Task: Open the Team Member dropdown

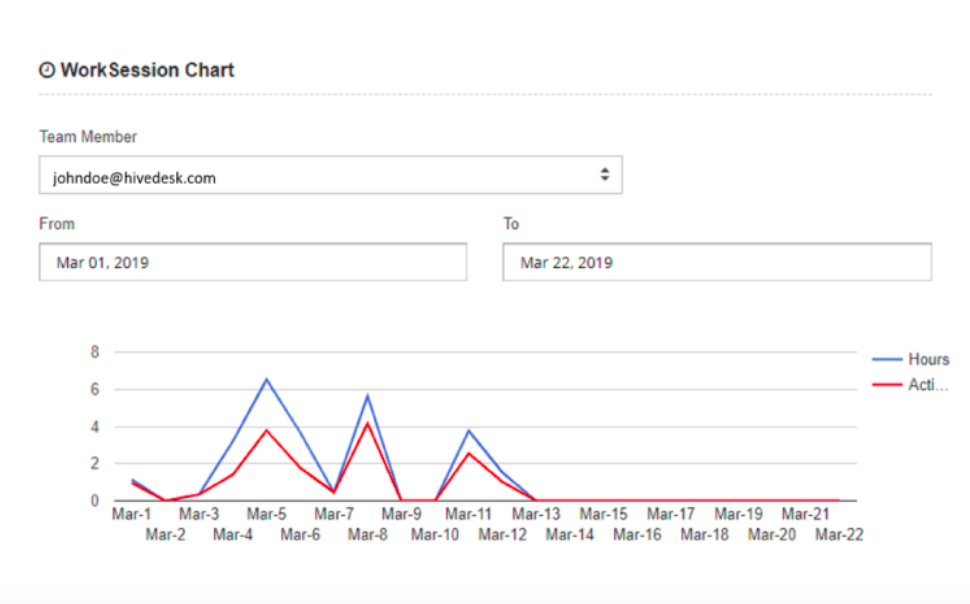Action: (x=330, y=175)
